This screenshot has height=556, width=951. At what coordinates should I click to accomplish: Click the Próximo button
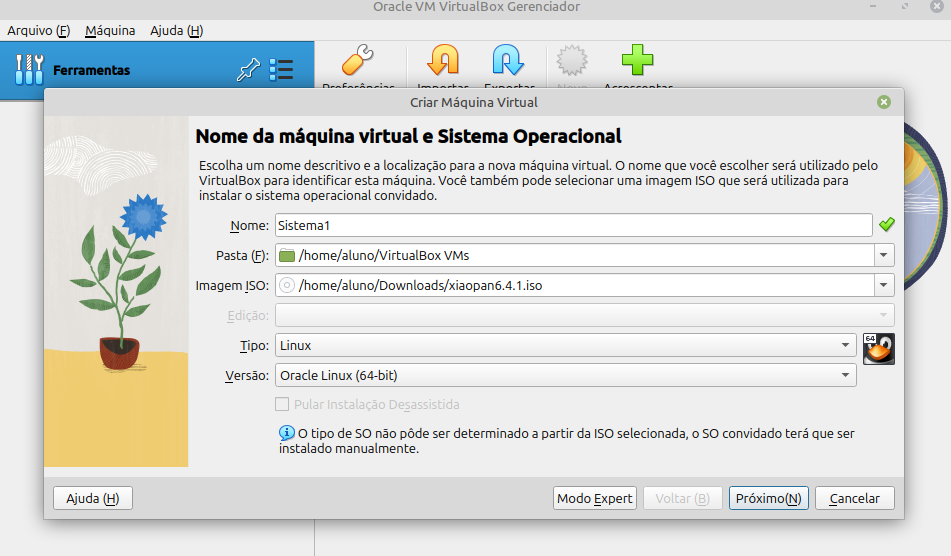coord(768,498)
